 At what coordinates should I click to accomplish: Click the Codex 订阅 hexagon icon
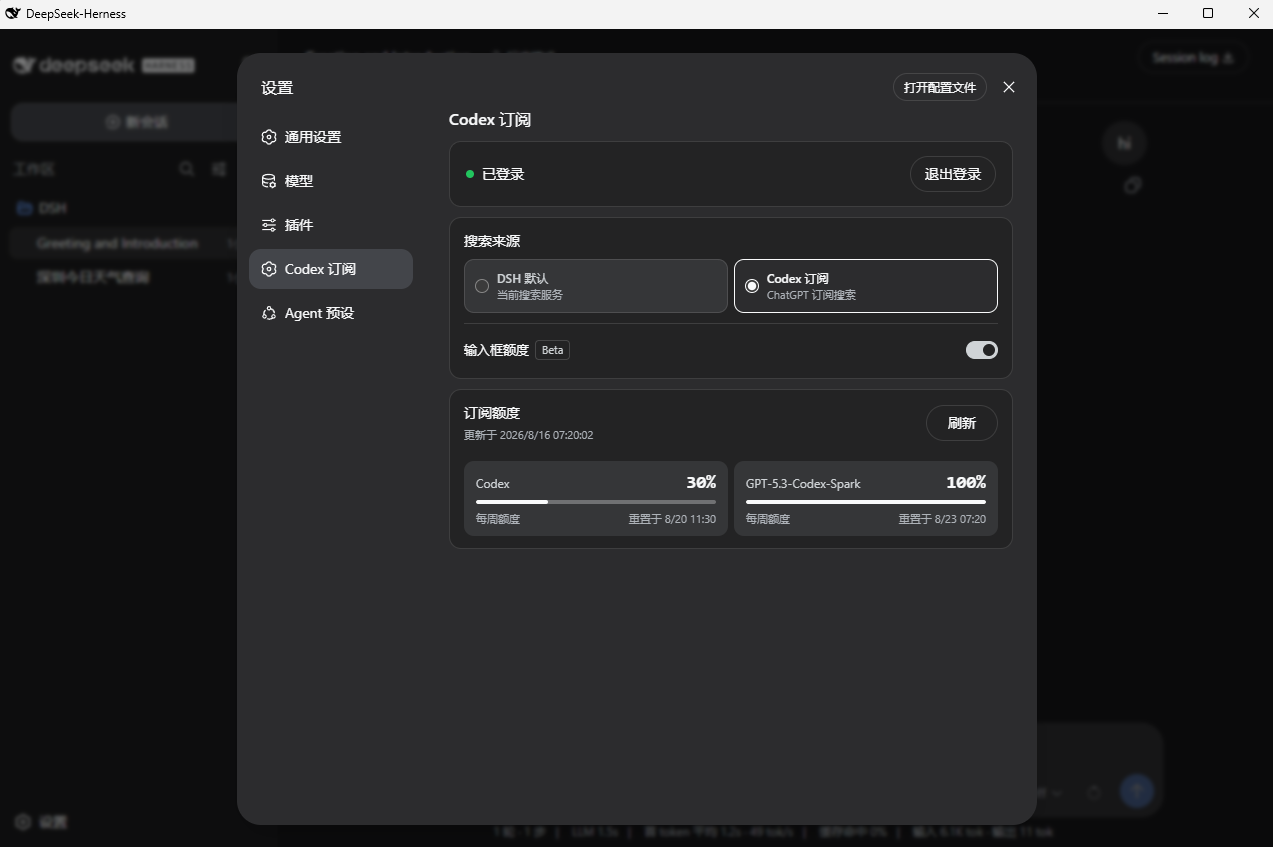(269, 269)
